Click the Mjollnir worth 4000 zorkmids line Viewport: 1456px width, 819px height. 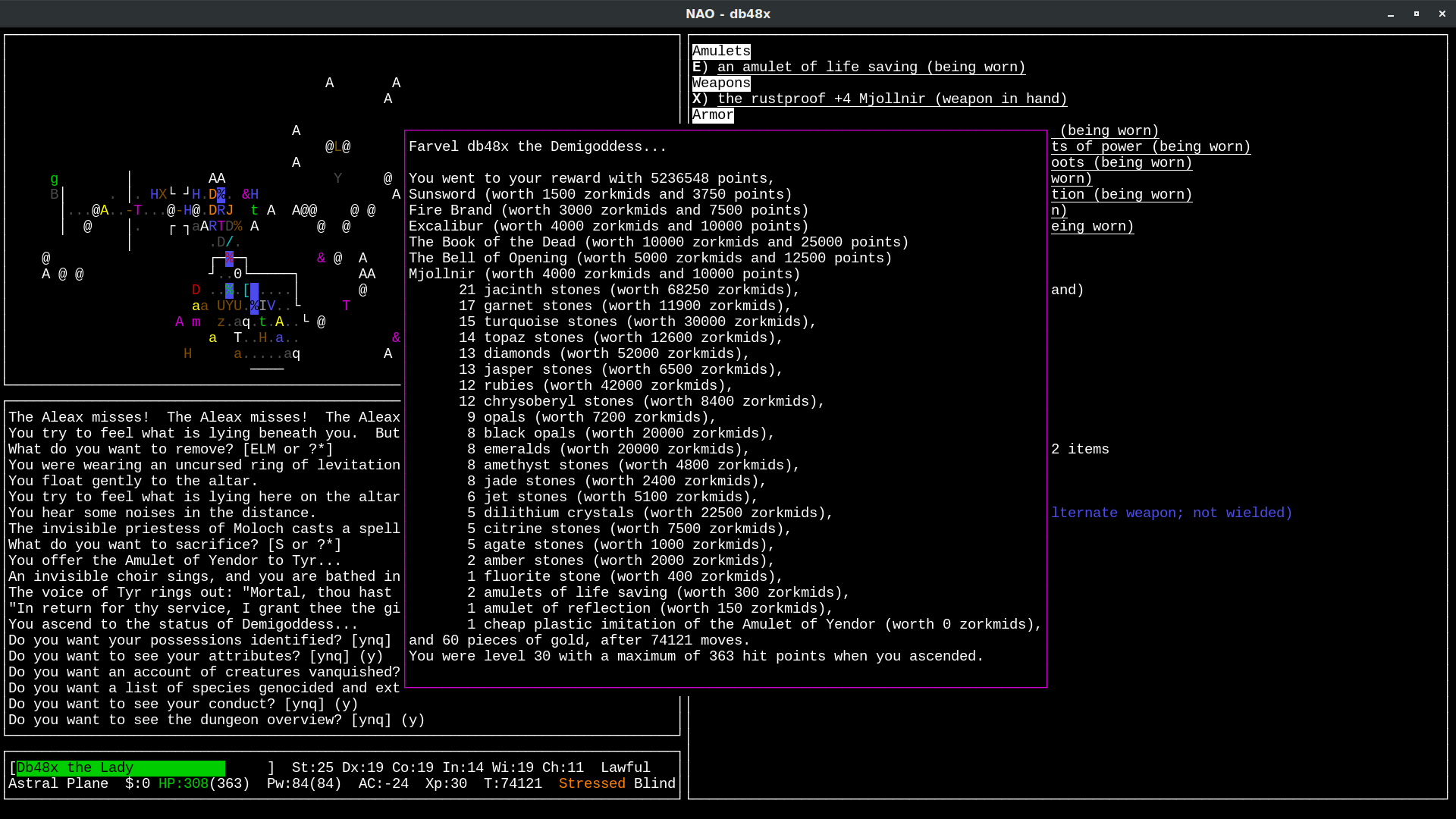pos(604,274)
